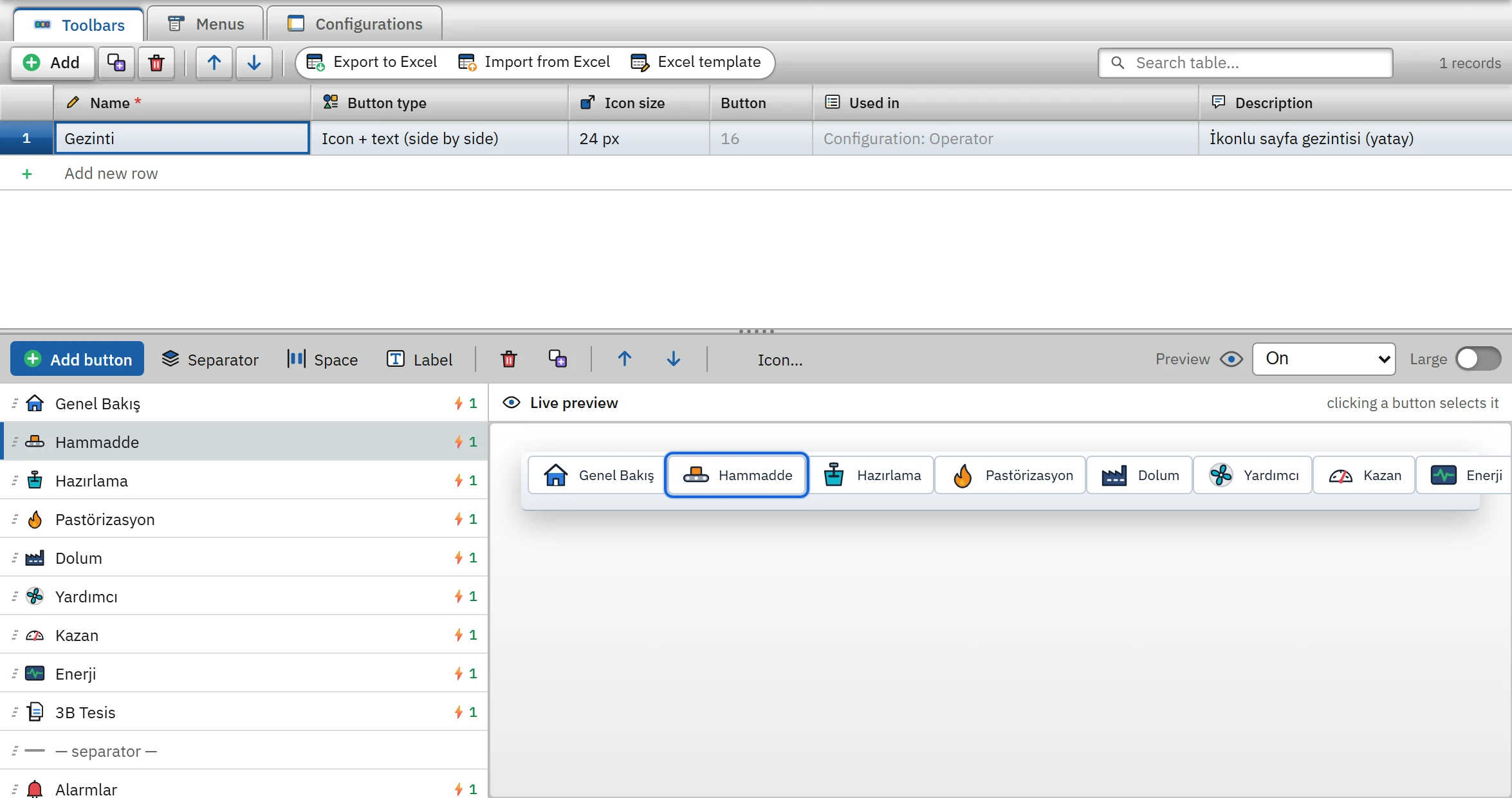Image resolution: width=1512 pixels, height=798 pixels.
Task: Open the Excel template button
Action: (x=696, y=62)
